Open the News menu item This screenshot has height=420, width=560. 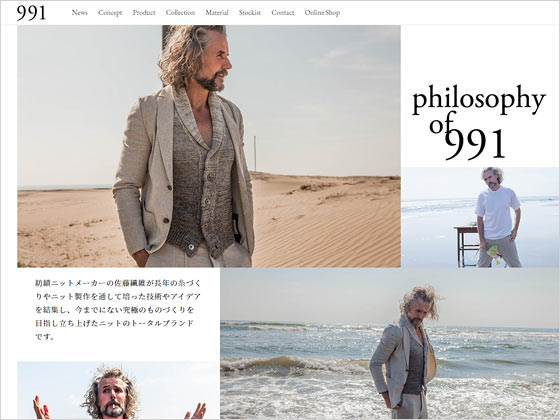[x=80, y=12]
